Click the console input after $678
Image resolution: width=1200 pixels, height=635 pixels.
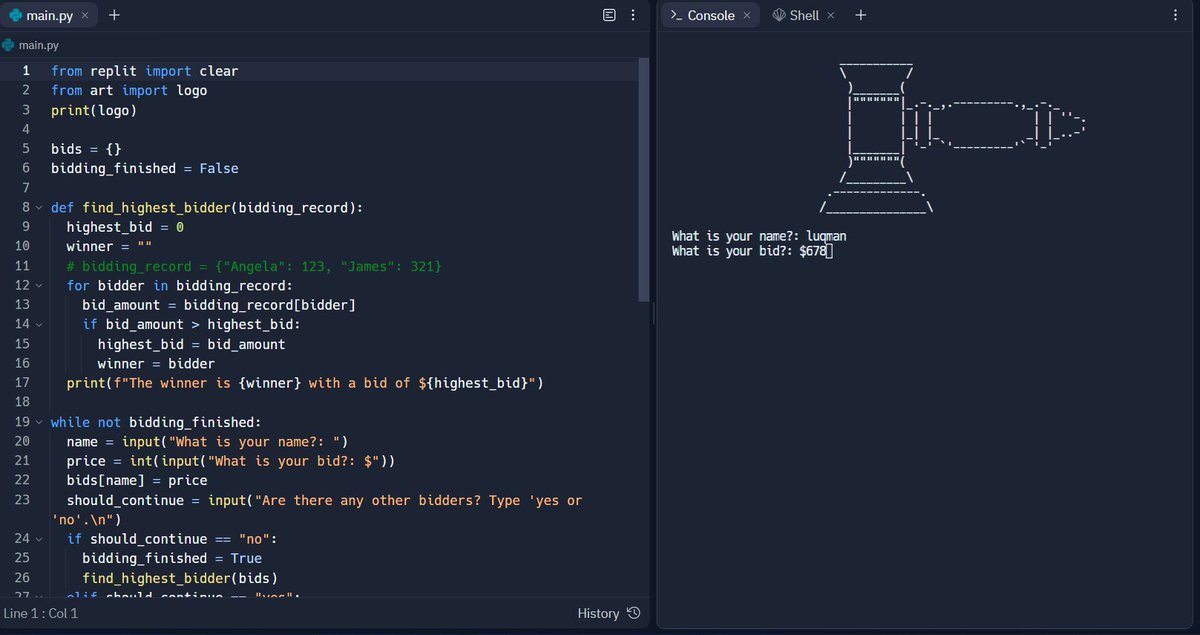coord(831,251)
